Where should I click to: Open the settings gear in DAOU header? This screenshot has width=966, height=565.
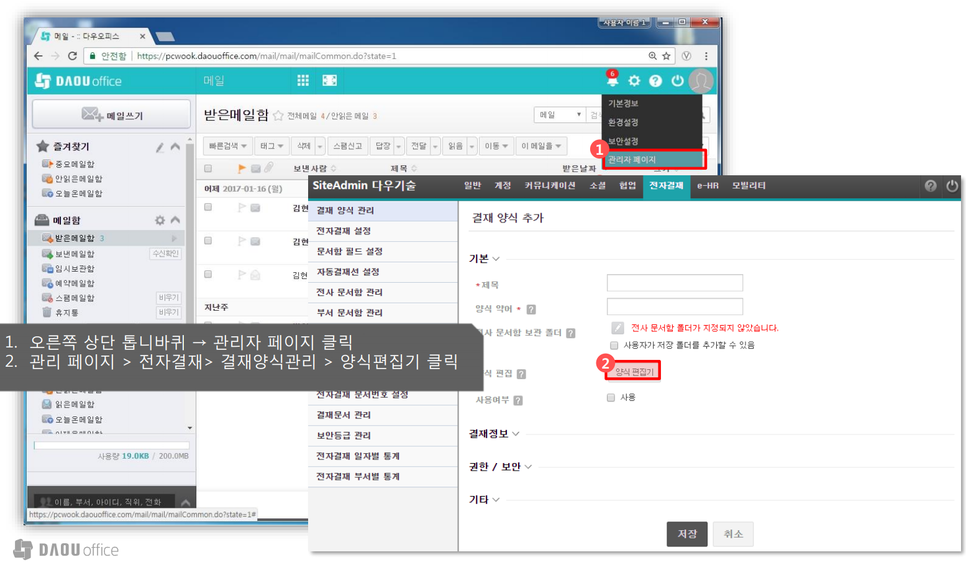click(634, 81)
